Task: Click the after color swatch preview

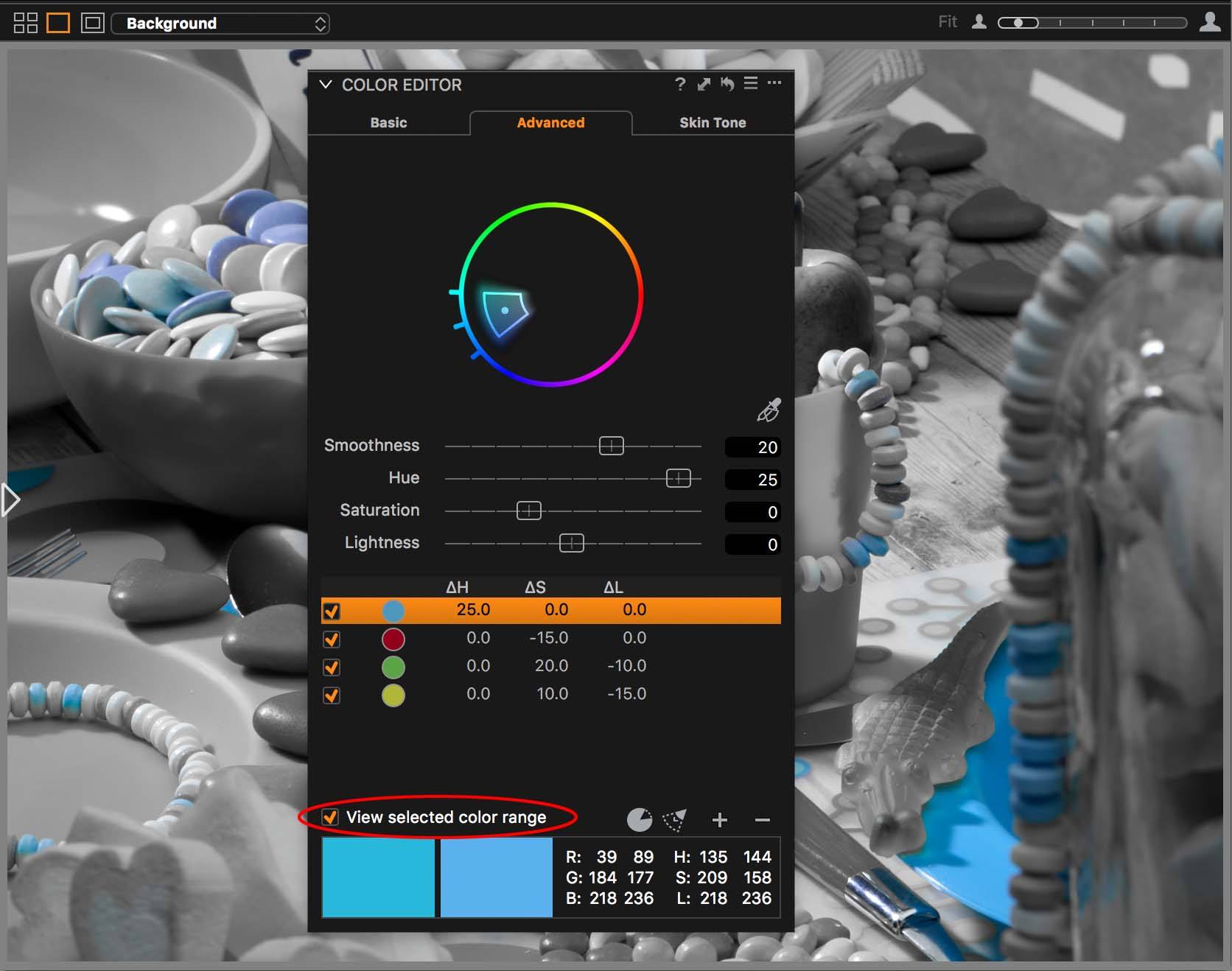Action: click(496, 877)
